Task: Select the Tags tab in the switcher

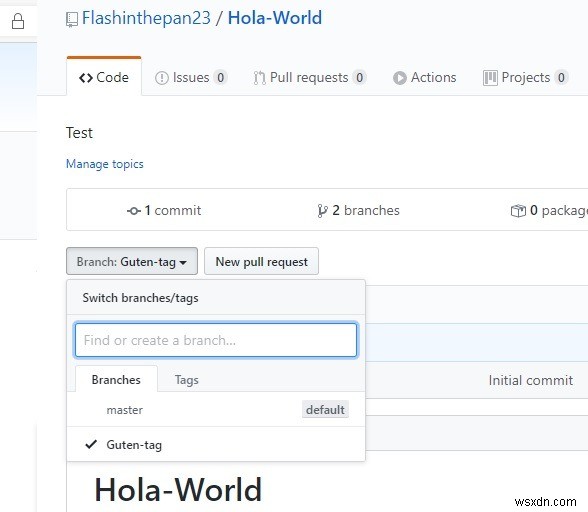Action: 186,380
